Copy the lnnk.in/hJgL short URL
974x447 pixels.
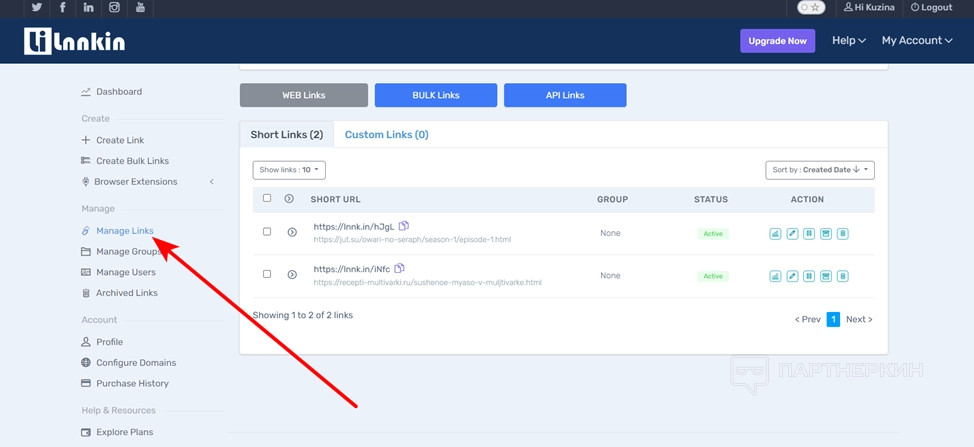tap(404, 225)
